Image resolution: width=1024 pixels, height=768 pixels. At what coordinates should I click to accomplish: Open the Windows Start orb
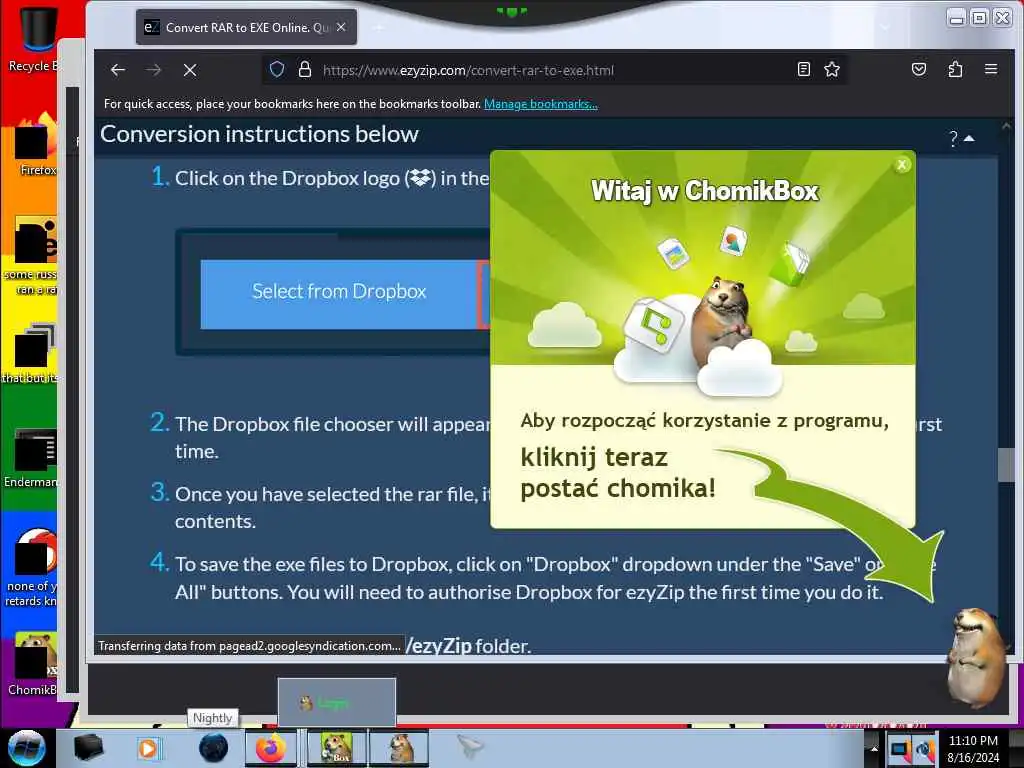26,748
